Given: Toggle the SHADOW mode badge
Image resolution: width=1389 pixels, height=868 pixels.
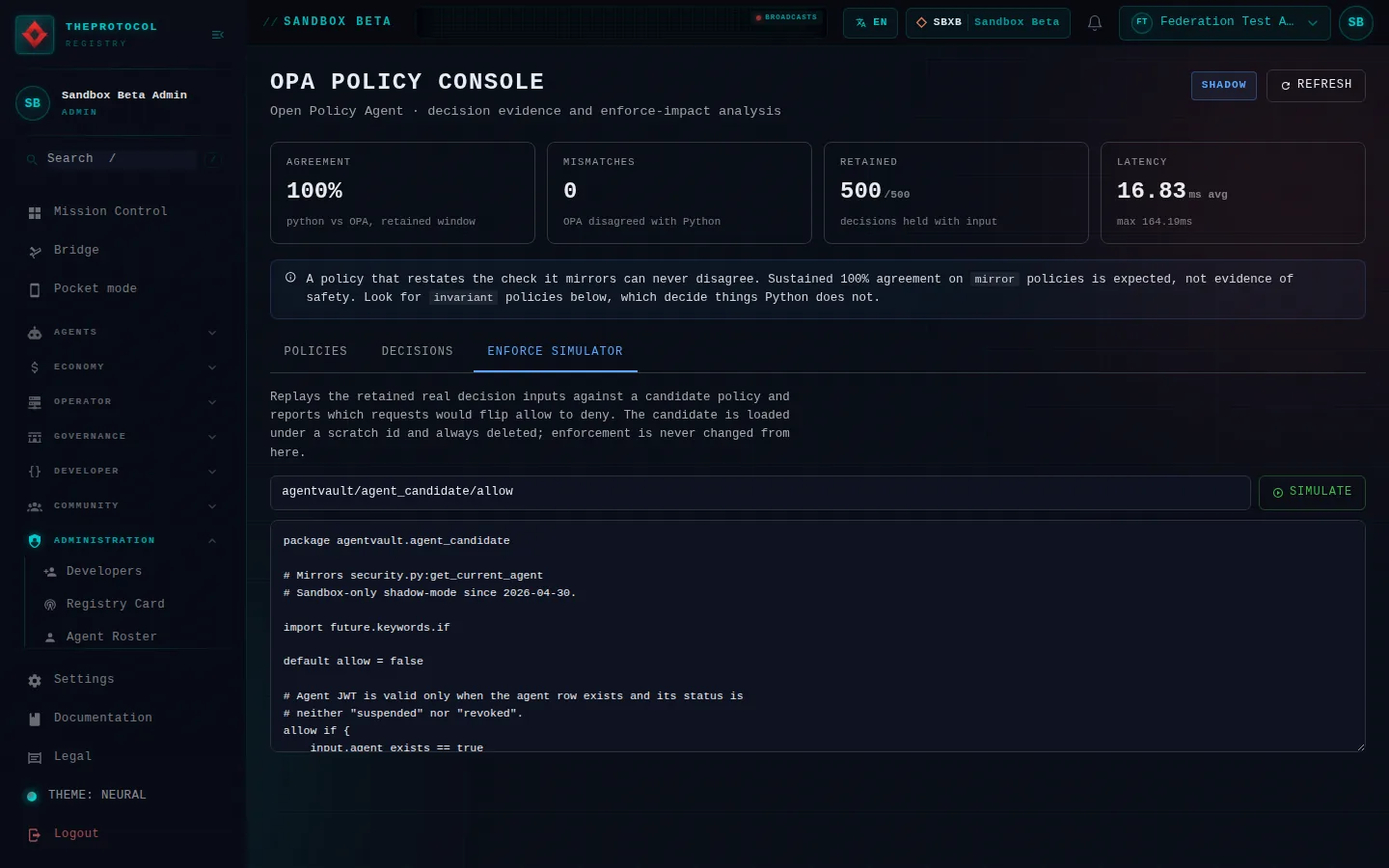Looking at the screenshot, I should tap(1224, 85).
